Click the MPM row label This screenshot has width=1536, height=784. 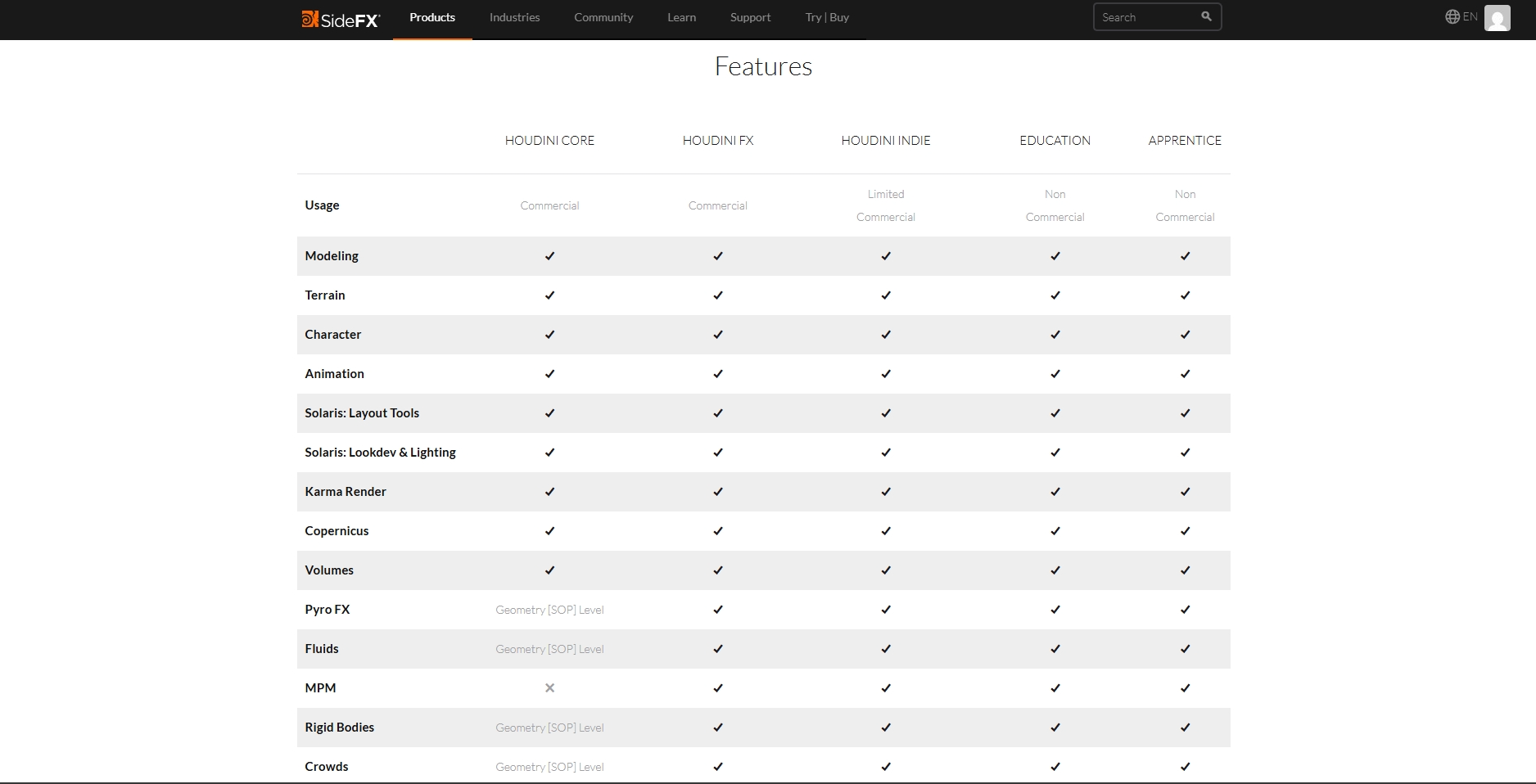tap(320, 688)
